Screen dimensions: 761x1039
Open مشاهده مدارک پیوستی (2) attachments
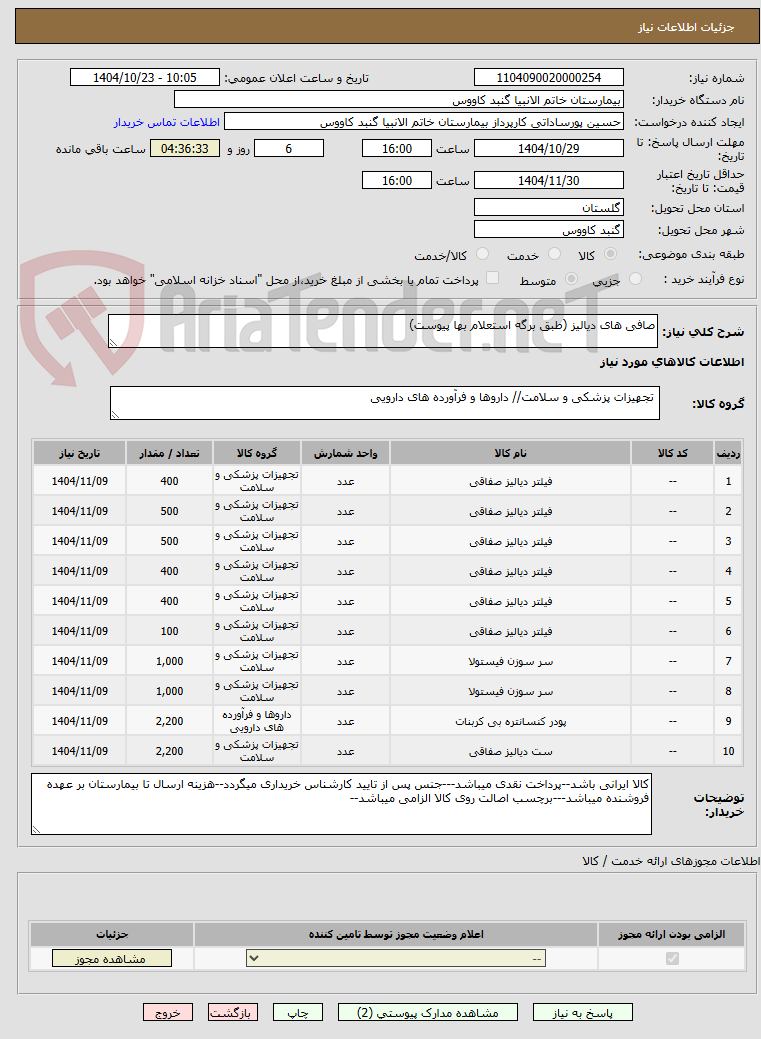click(x=428, y=1012)
